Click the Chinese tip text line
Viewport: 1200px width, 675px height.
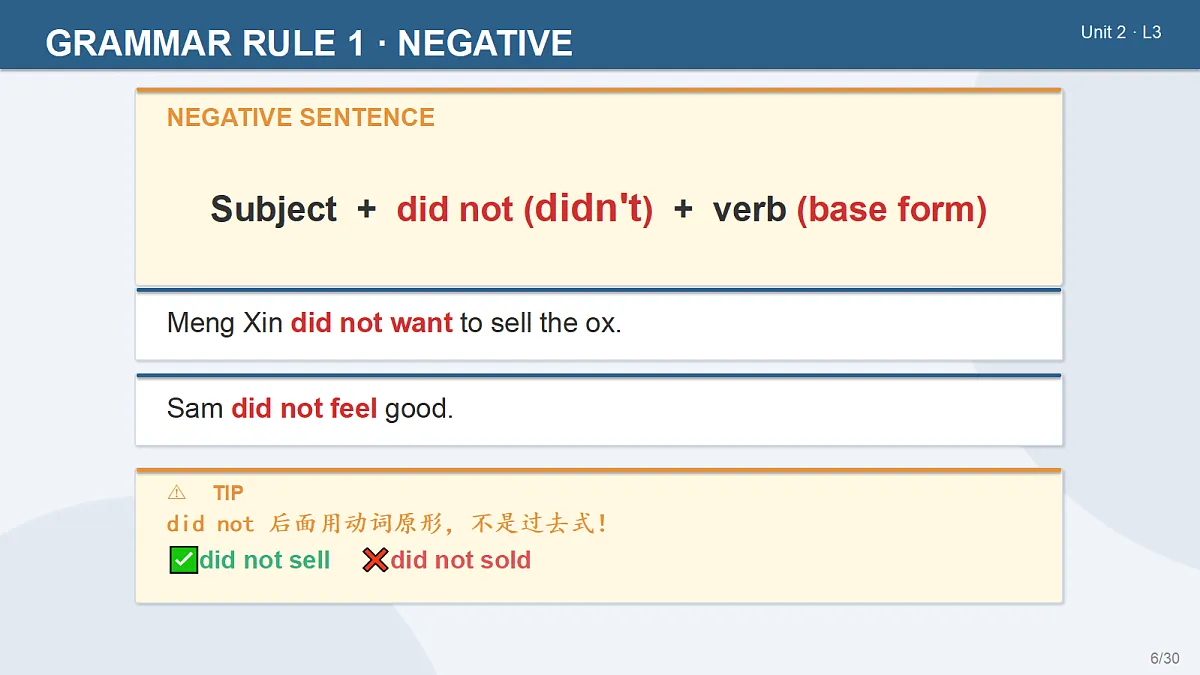387,524
